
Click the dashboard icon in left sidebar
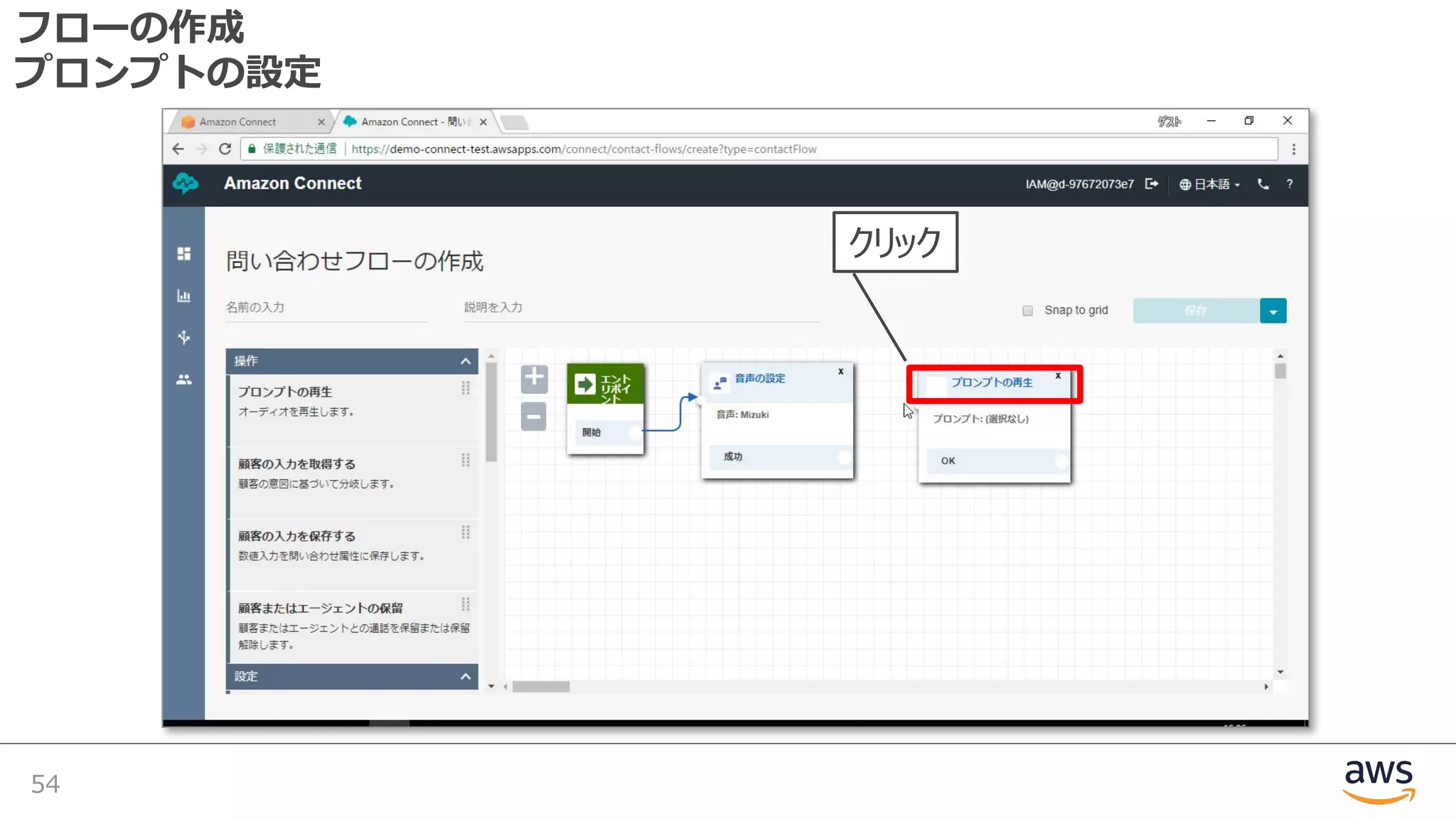coord(183,254)
